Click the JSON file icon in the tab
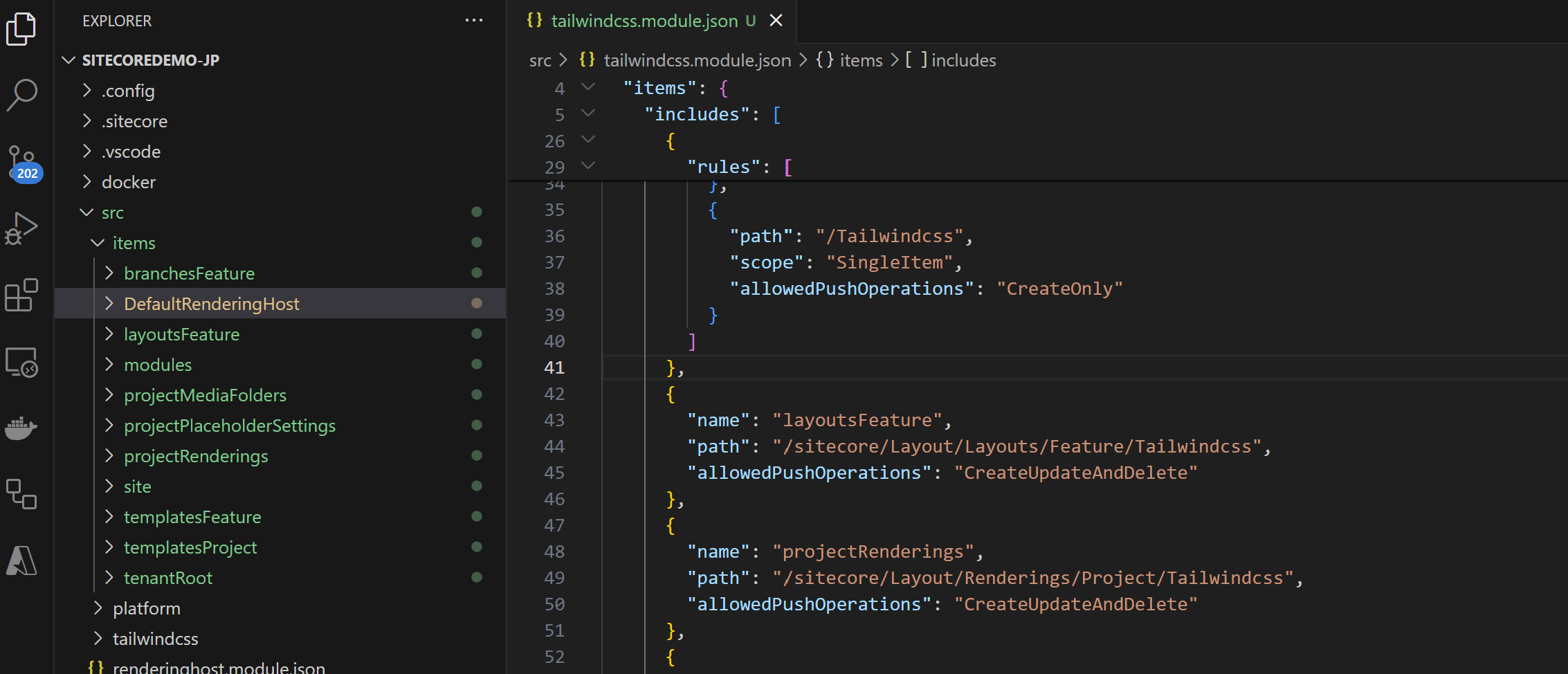The image size is (1568, 674). [534, 21]
